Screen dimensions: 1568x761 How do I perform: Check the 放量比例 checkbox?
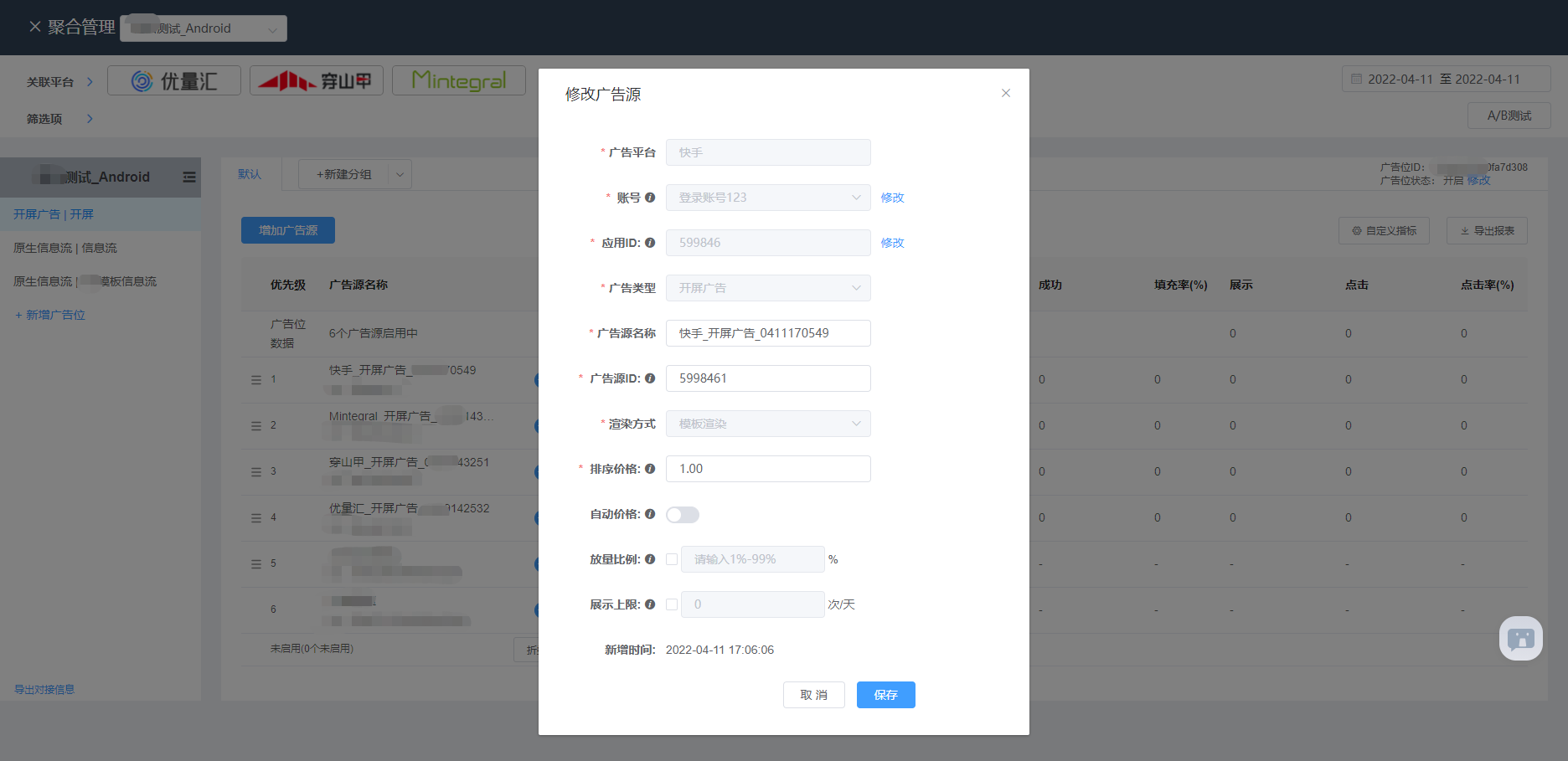672,559
